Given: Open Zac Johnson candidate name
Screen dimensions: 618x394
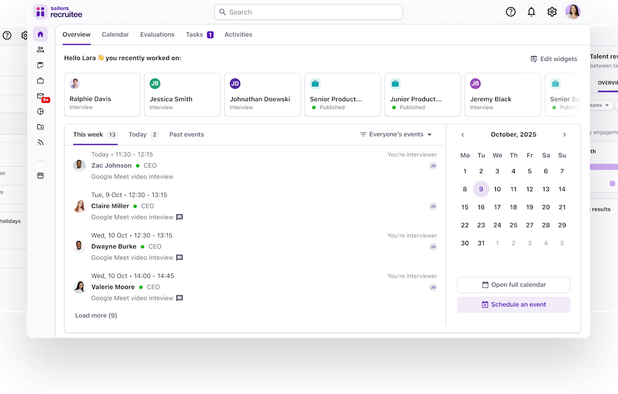Looking at the screenshot, I should [x=112, y=165].
